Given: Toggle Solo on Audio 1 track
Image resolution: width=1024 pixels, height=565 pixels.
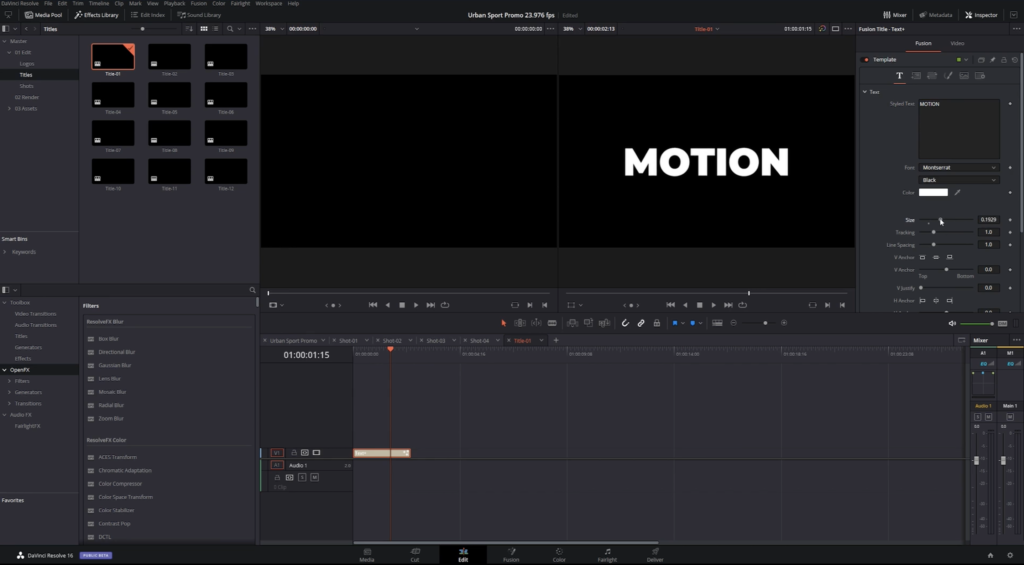Looking at the screenshot, I should click(x=302, y=477).
